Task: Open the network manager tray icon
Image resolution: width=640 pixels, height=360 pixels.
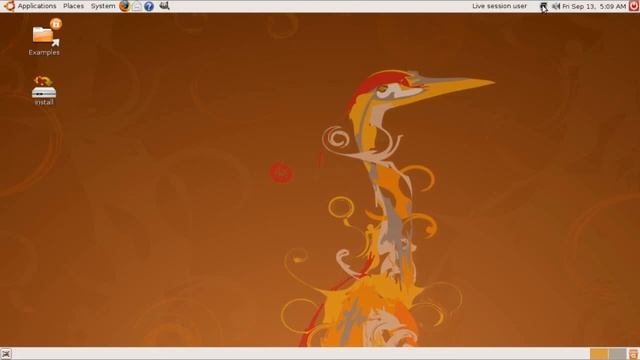Action: coord(544,7)
